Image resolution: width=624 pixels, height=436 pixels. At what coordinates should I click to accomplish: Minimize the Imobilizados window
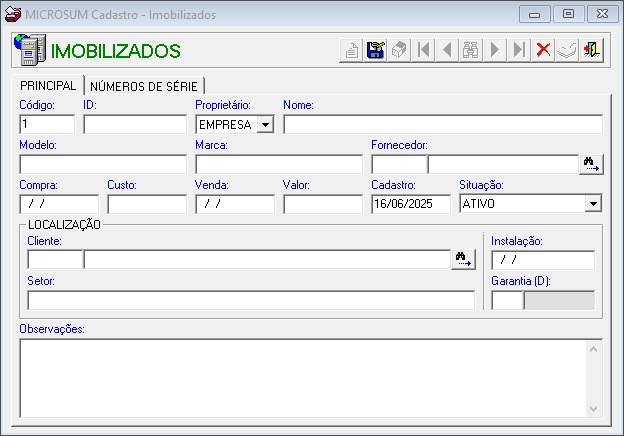(534, 14)
